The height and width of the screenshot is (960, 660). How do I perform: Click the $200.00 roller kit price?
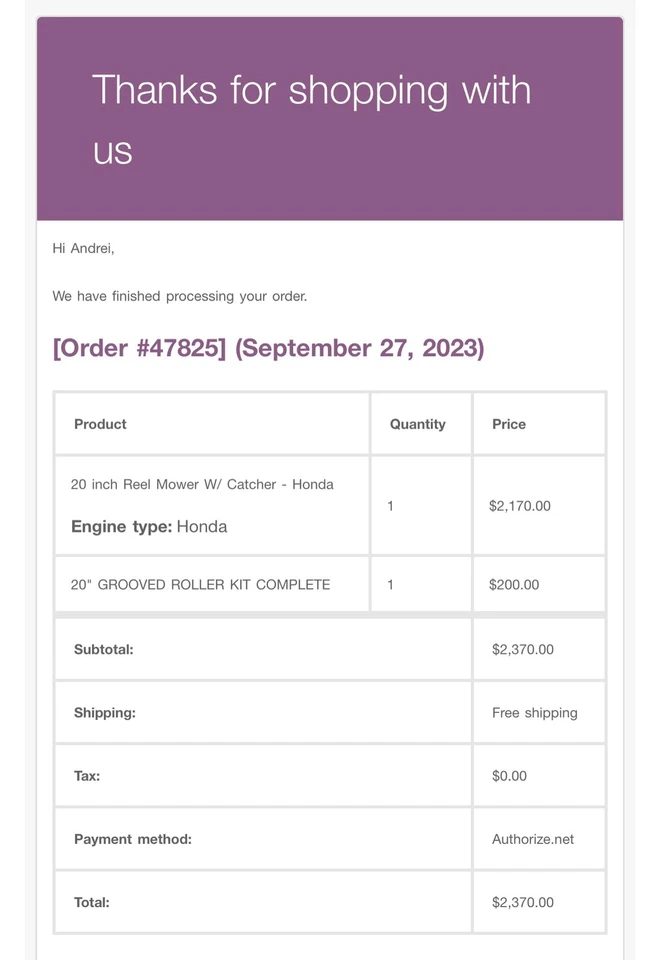(514, 584)
